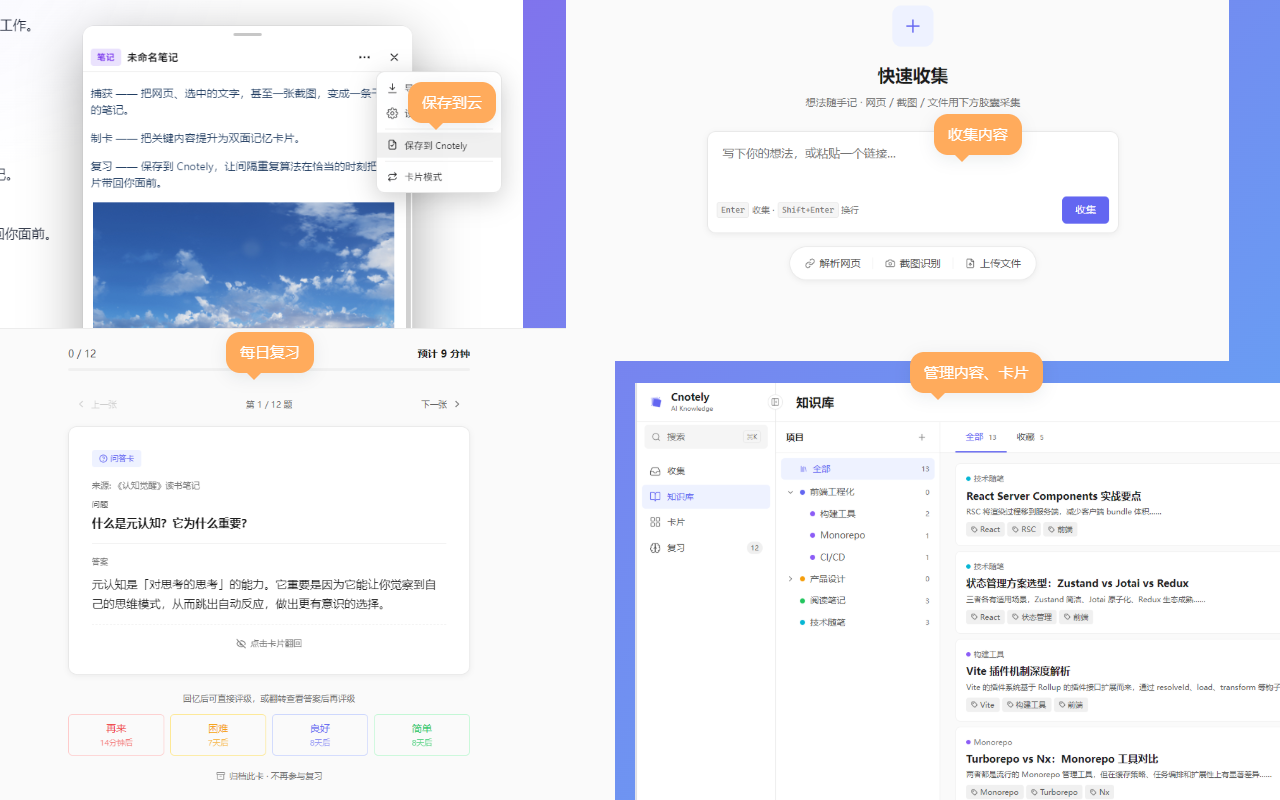Add a project with the plus beside 项目
The image size is (1280, 800).
tap(922, 437)
